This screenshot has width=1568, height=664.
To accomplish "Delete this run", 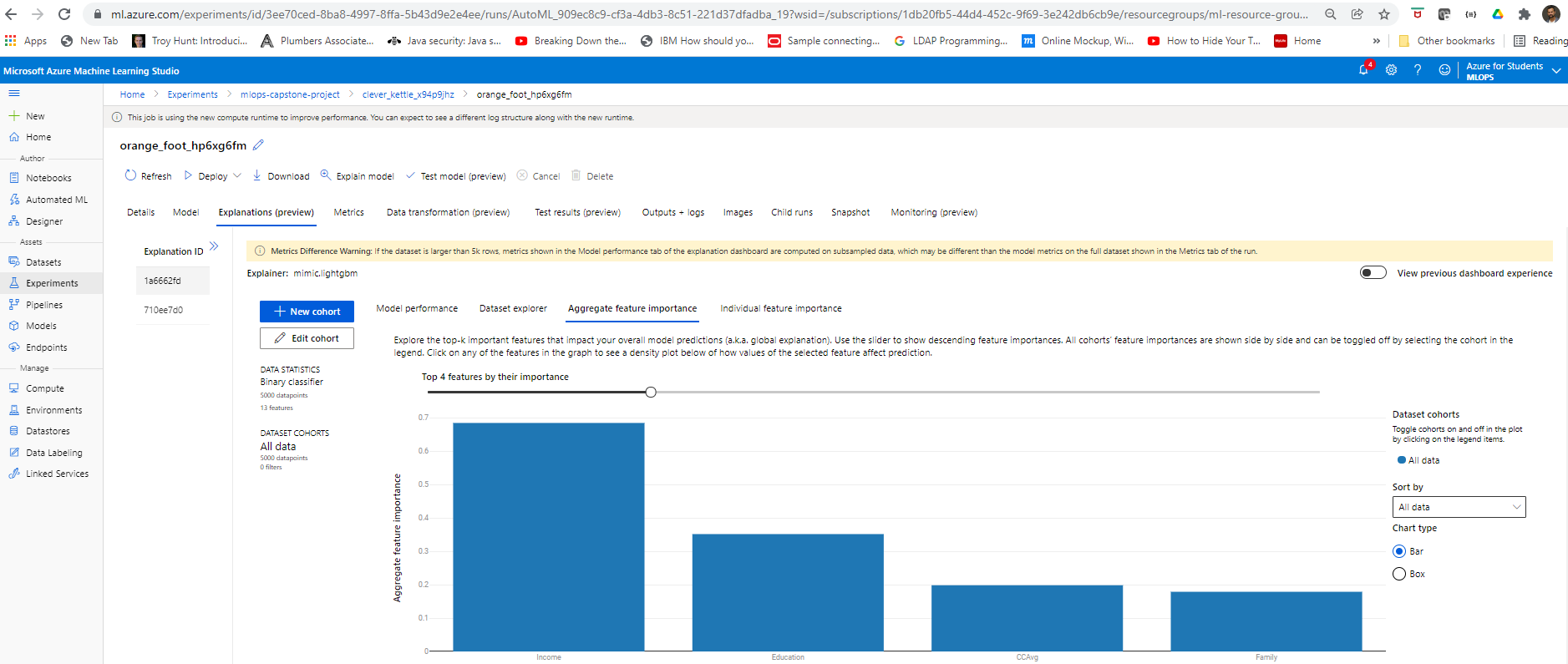I will 592,176.
